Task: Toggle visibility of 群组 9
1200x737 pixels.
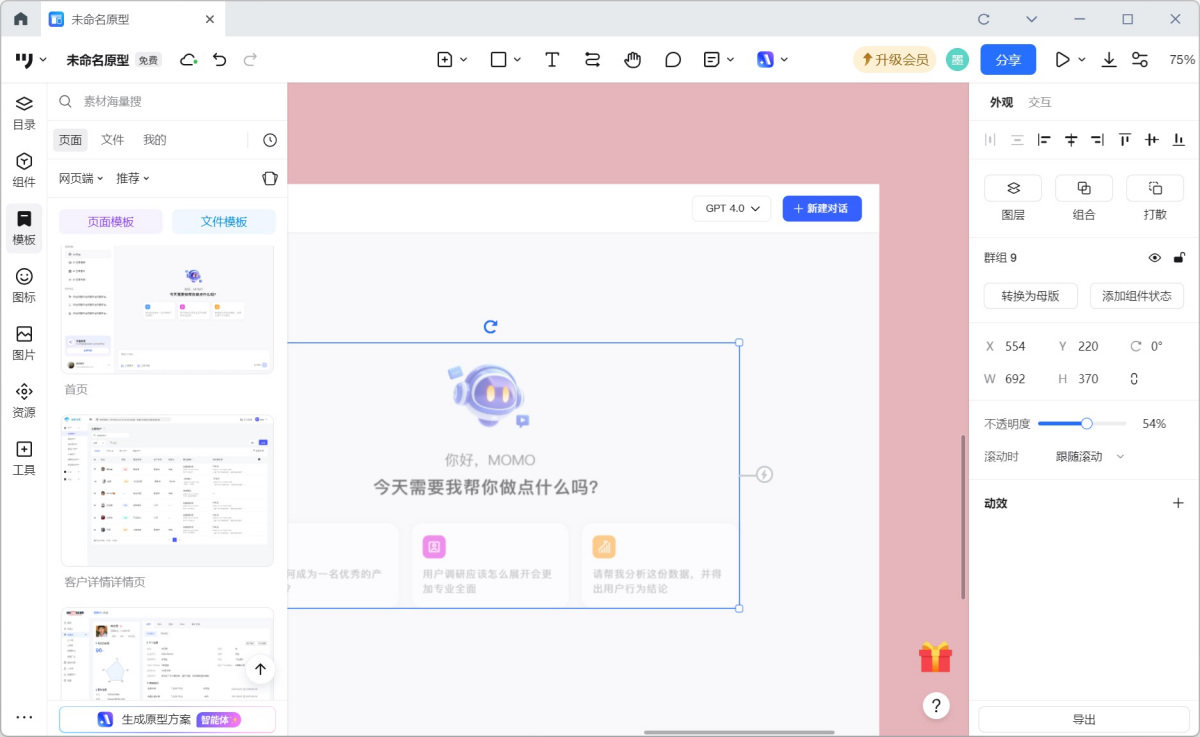Action: (x=1154, y=258)
